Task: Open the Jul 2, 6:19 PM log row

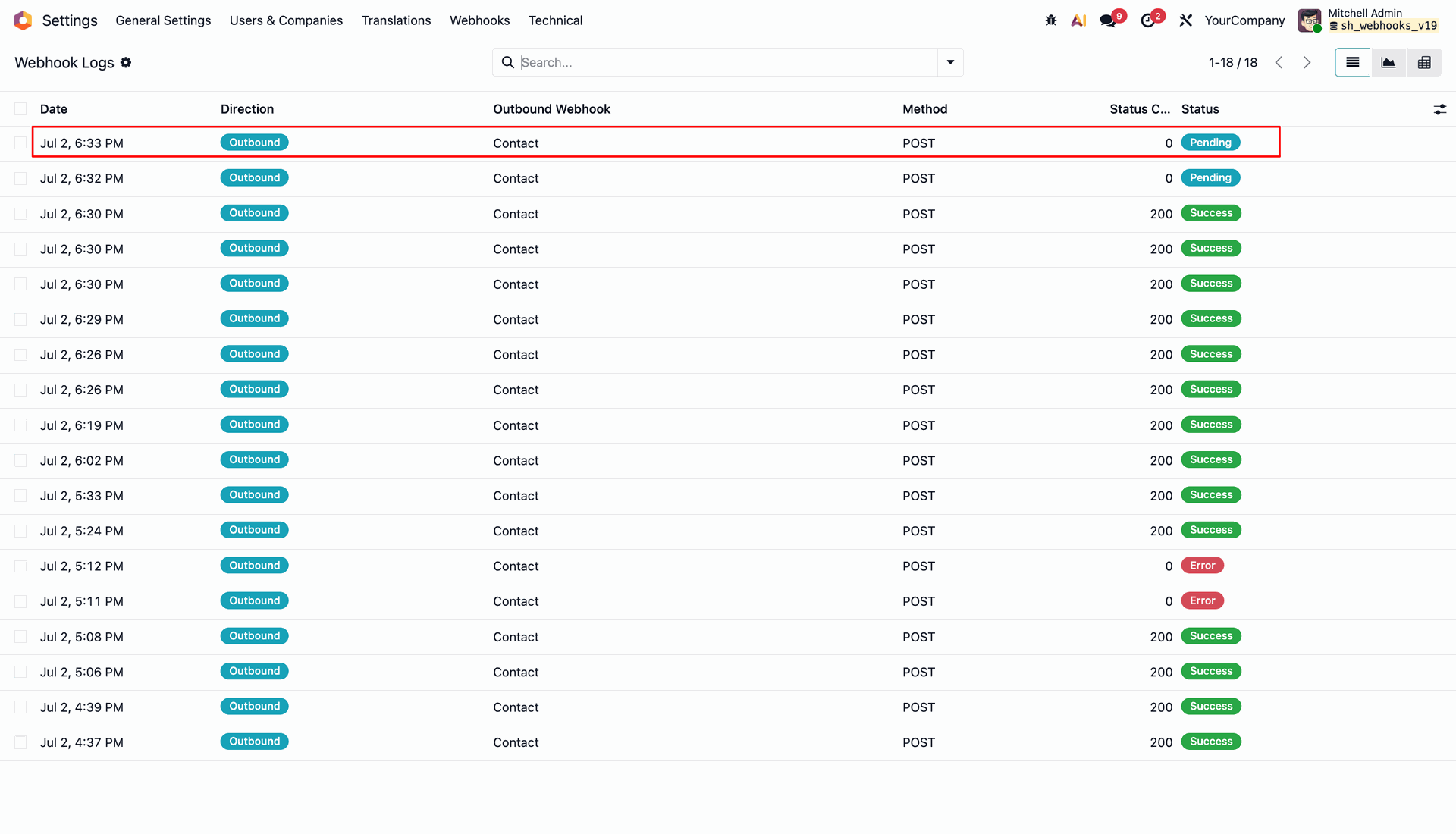Action: 728,425
